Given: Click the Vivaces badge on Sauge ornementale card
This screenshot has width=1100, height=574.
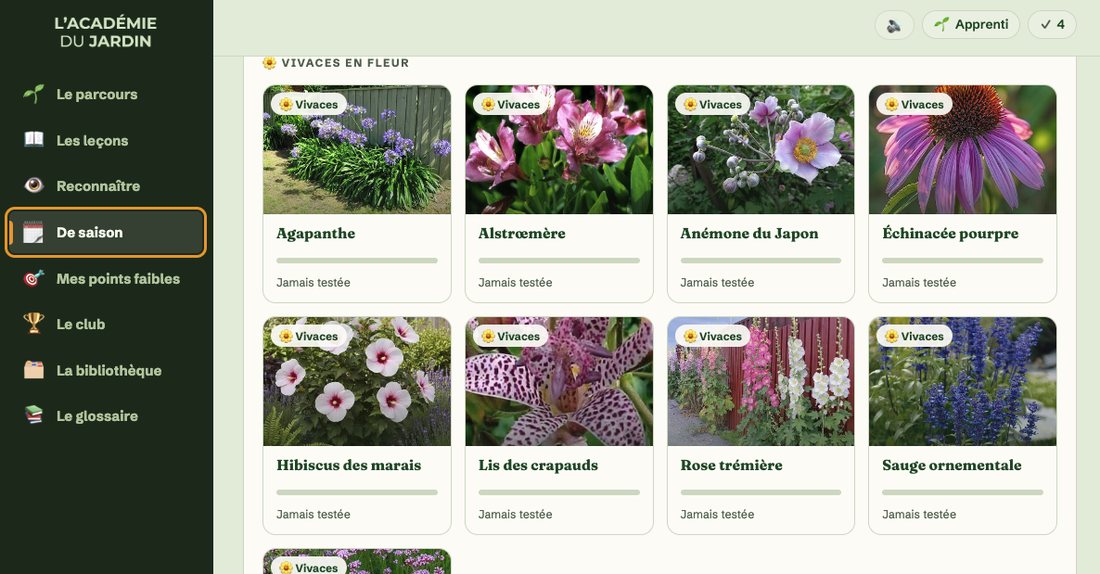Looking at the screenshot, I should pos(915,336).
